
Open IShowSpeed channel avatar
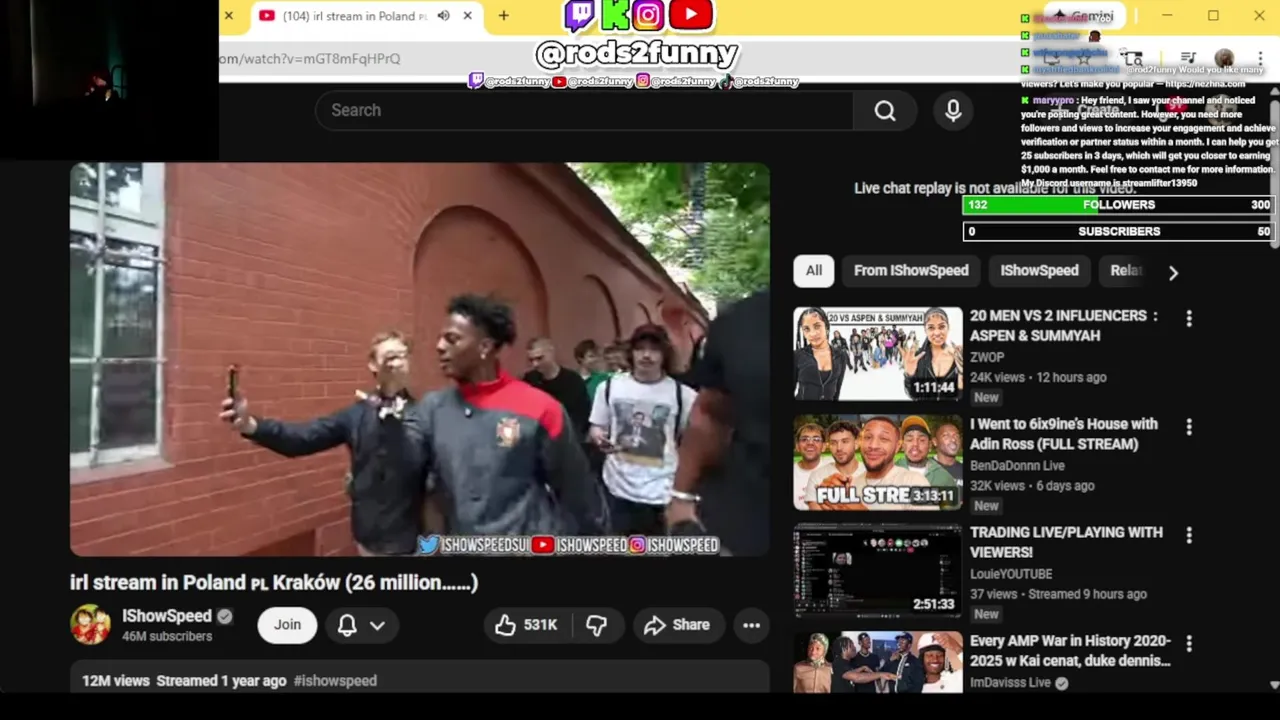[x=90, y=624]
